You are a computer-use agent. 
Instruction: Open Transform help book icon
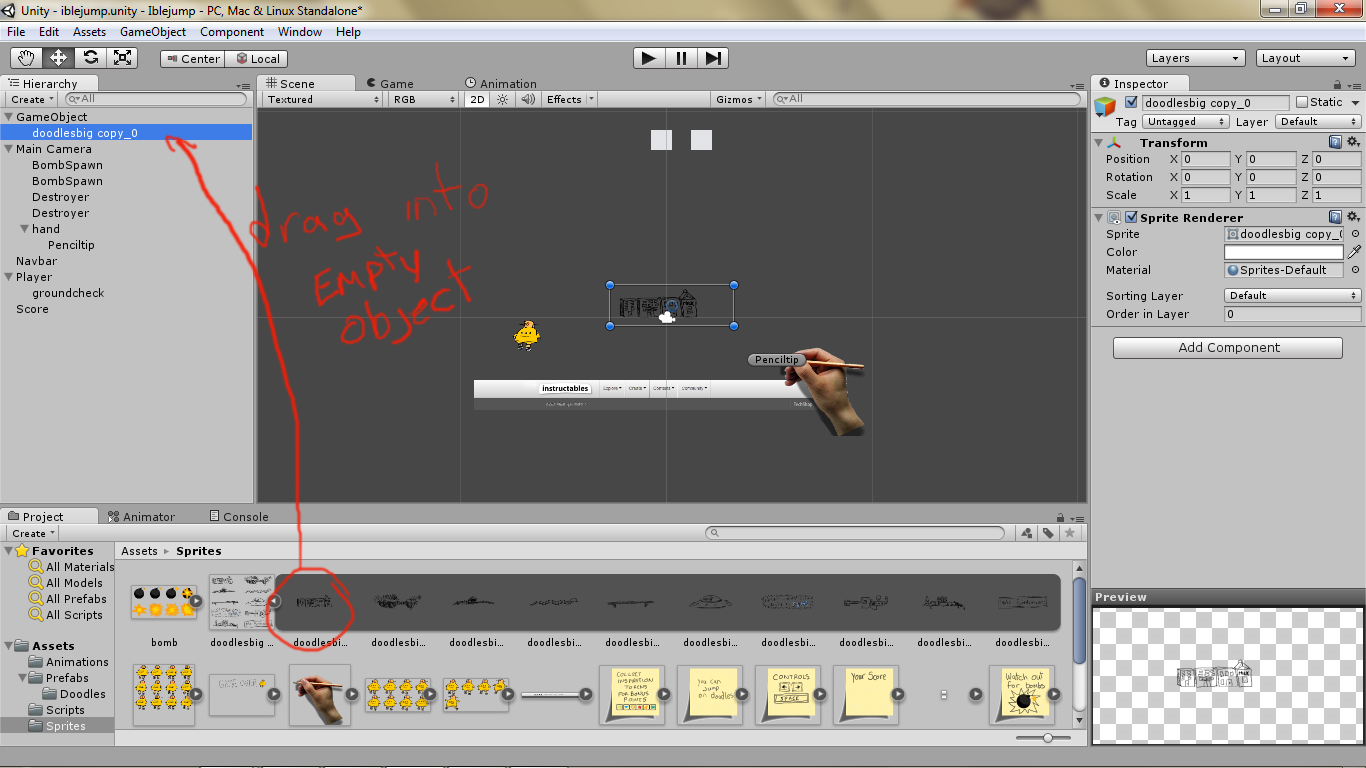pos(1336,142)
